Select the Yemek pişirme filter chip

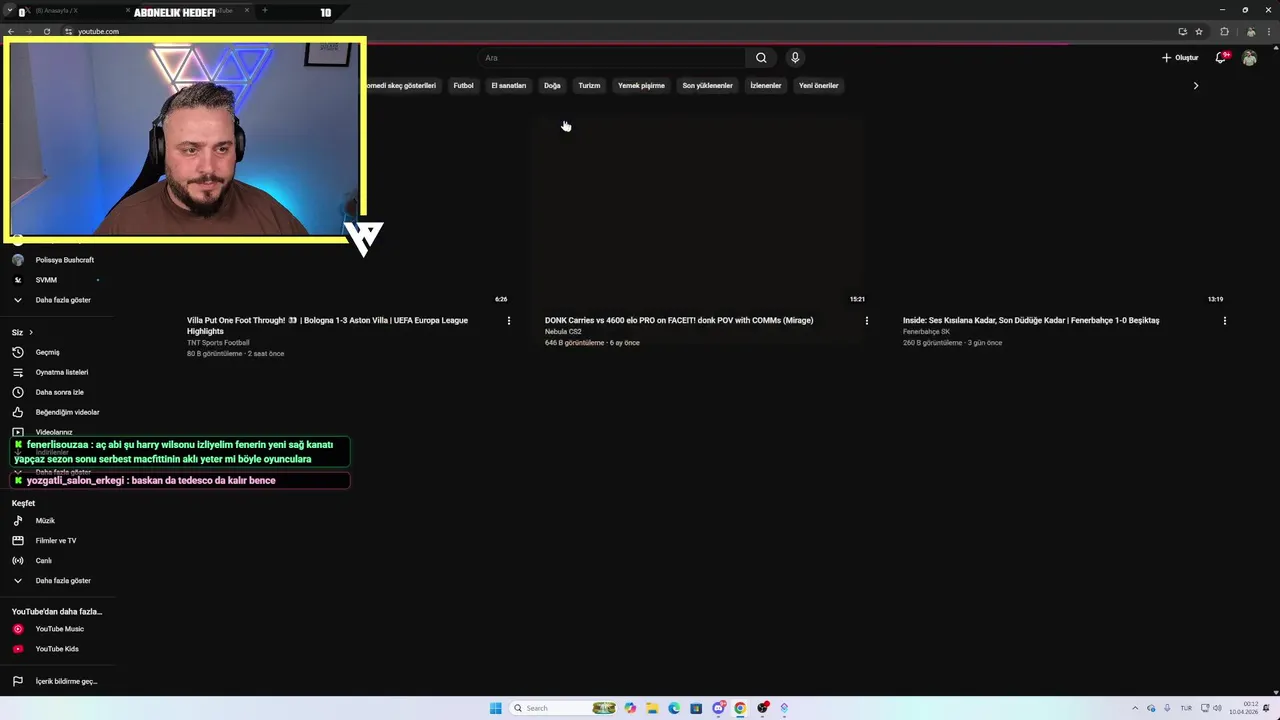click(641, 85)
